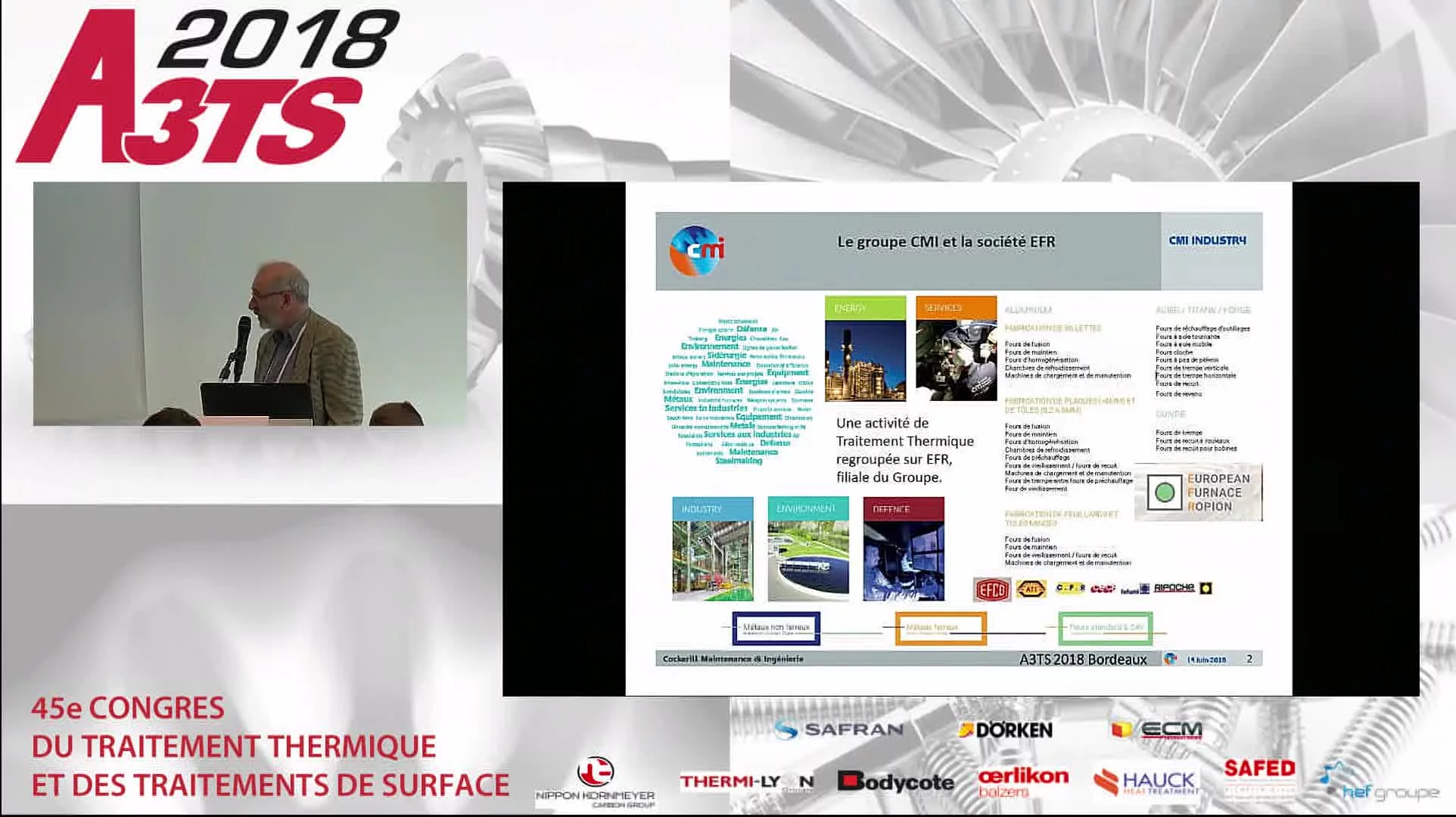Click the Safran sponsor logo
Image resolution: width=1456 pixels, height=817 pixels.
[x=839, y=729]
